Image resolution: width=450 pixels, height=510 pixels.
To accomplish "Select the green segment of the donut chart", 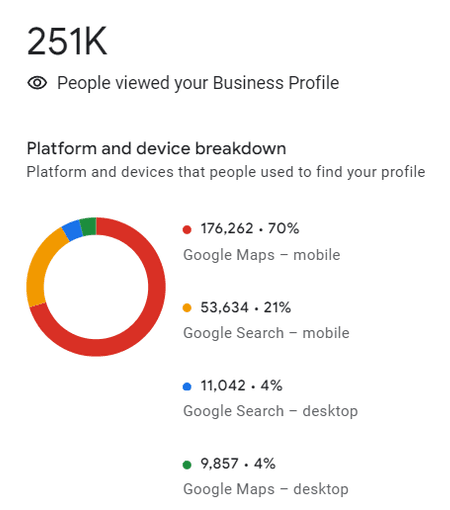I will (89, 226).
